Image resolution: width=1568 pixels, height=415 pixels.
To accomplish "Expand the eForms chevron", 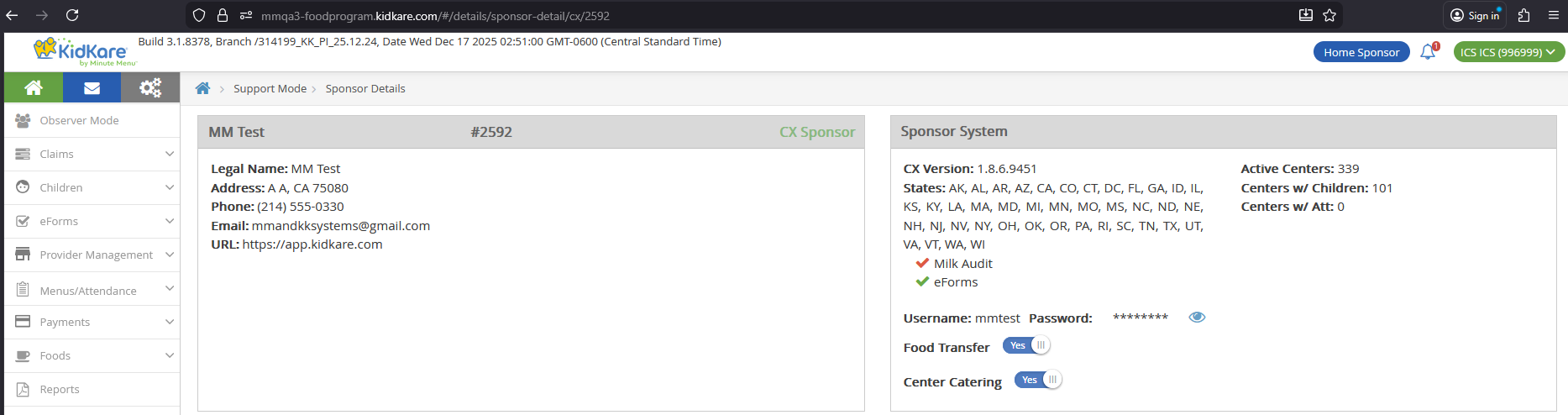I will (x=170, y=221).
